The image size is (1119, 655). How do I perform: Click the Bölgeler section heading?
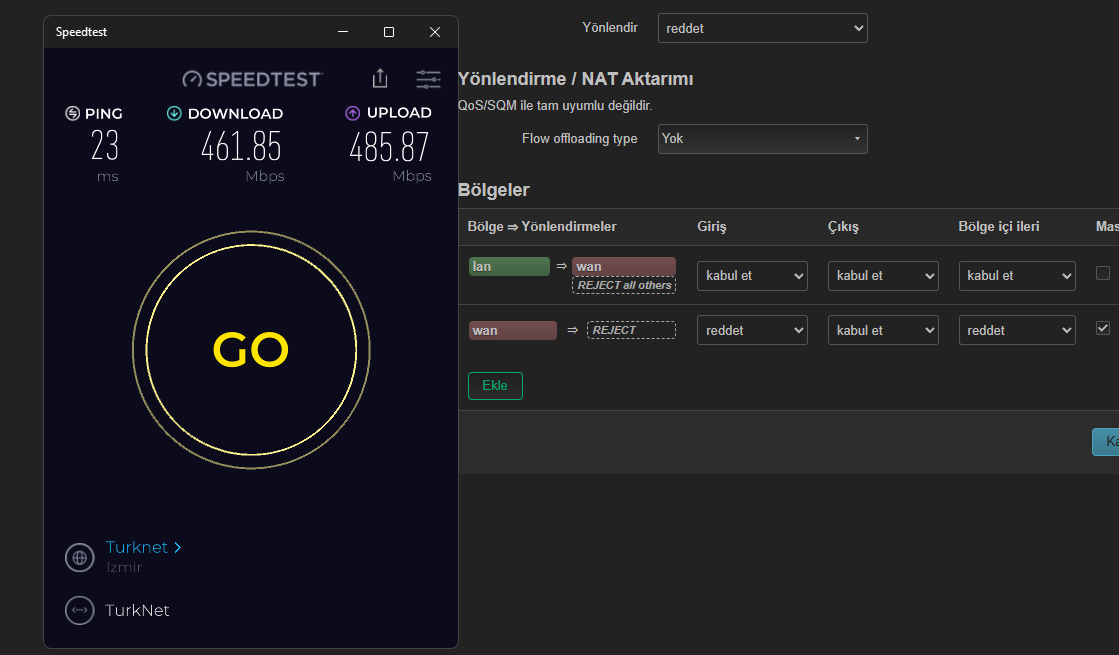tap(494, 191)
